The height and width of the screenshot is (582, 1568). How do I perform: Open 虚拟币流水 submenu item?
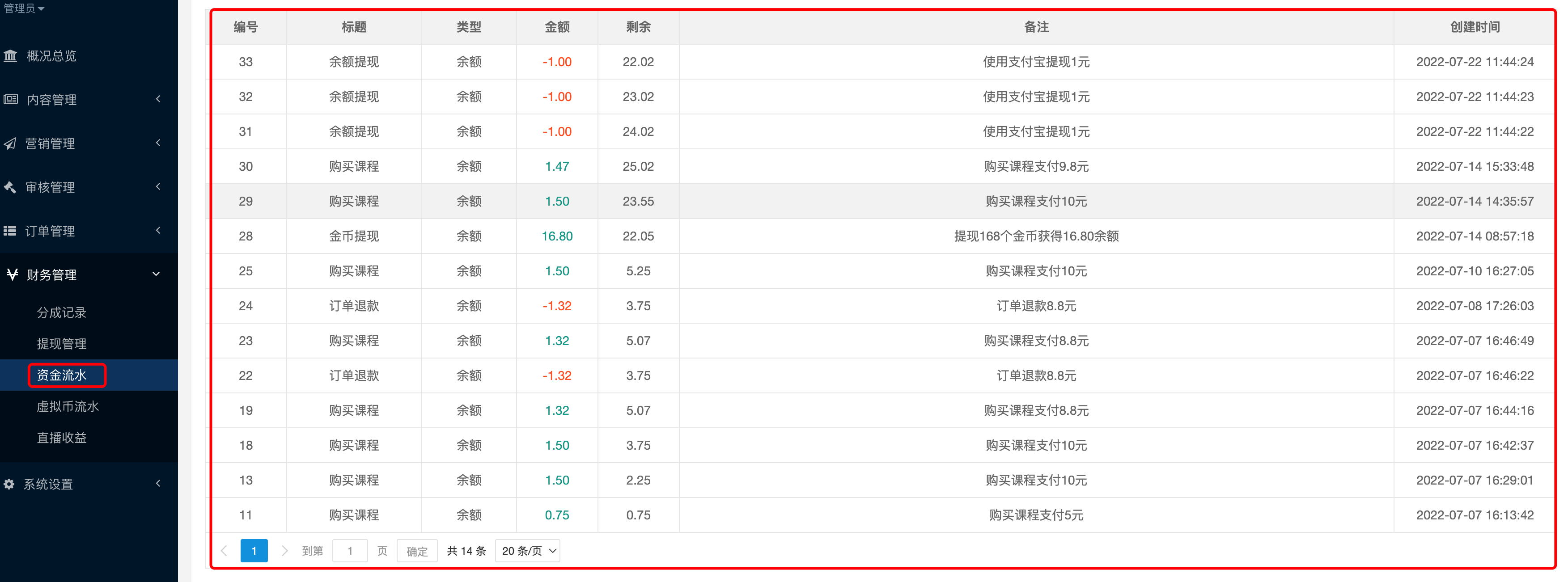coord(68,406)
